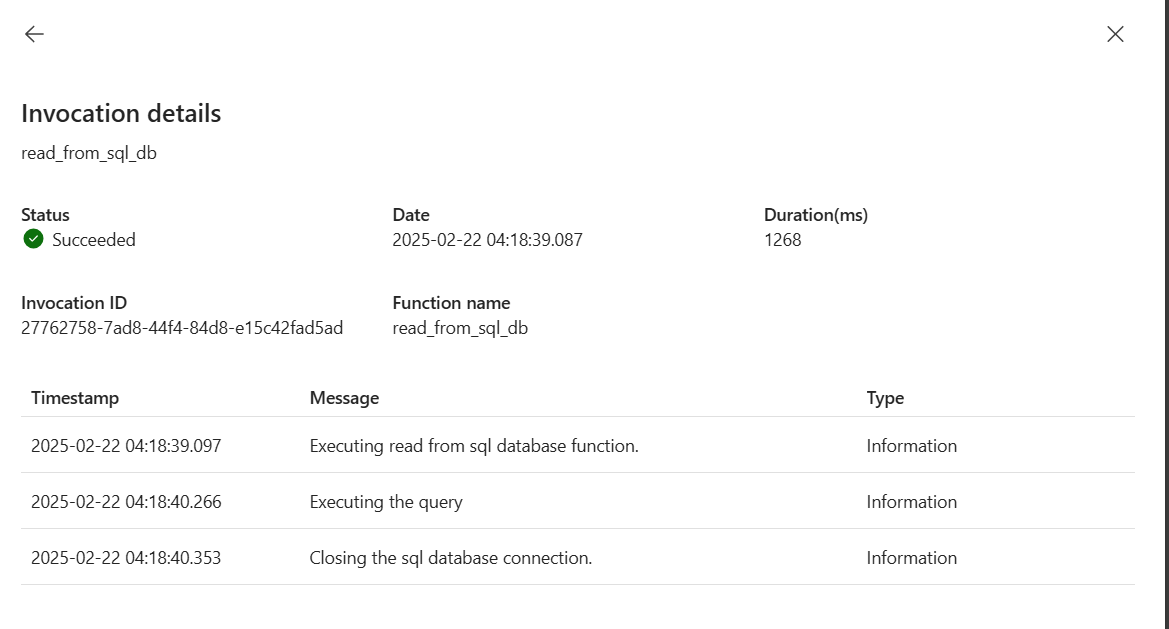Click the "Closing the sql database connection" message
The image size is (1169, 629).
click(x=450, y=558)
